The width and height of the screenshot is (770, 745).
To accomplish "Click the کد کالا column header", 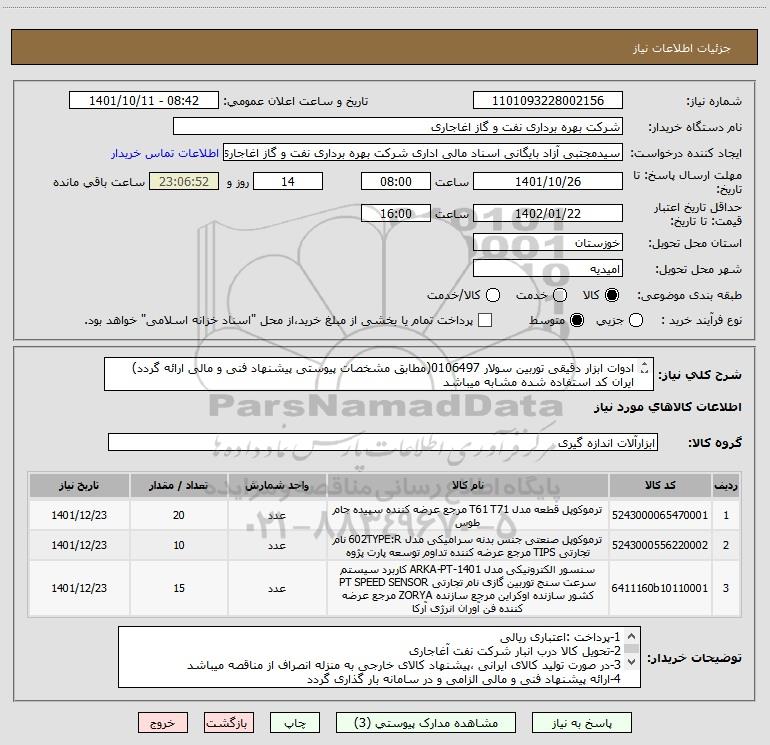I will (x=660, y=486).
